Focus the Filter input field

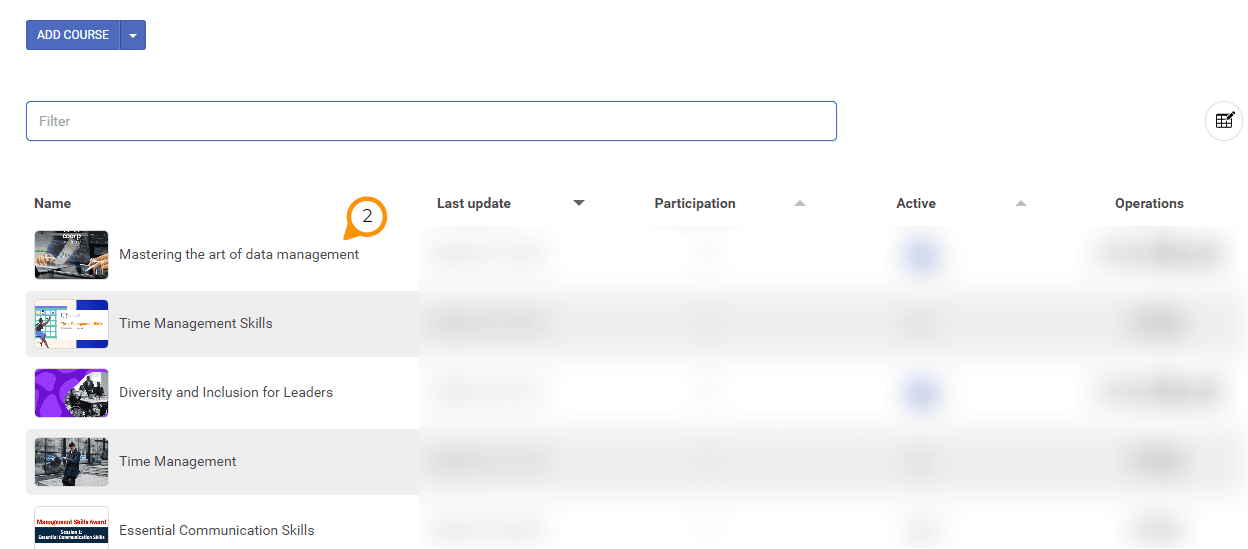pos(431,121)
